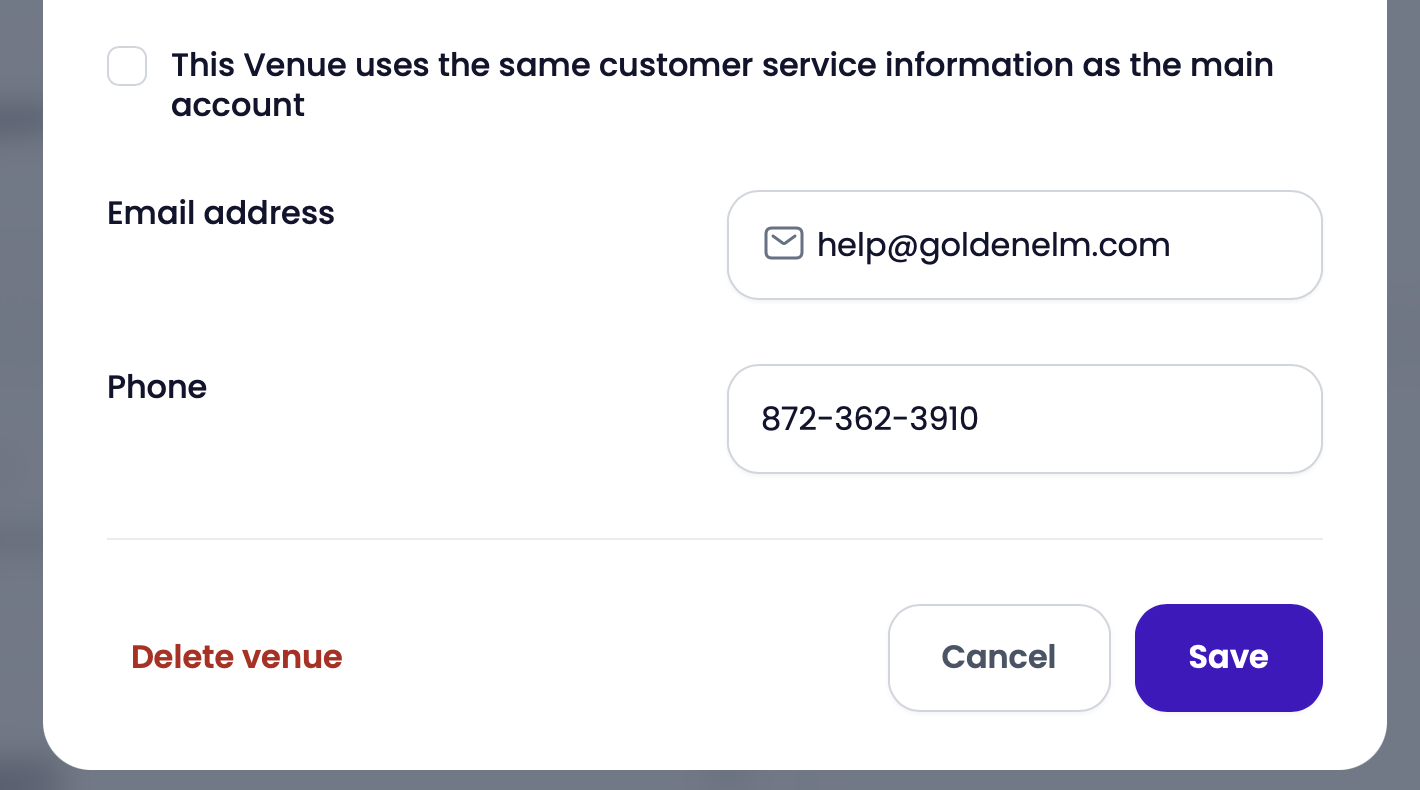Focus the help@goldenelm.com email input
This screenshot has height=790, width=1420.
point(1025,245)
